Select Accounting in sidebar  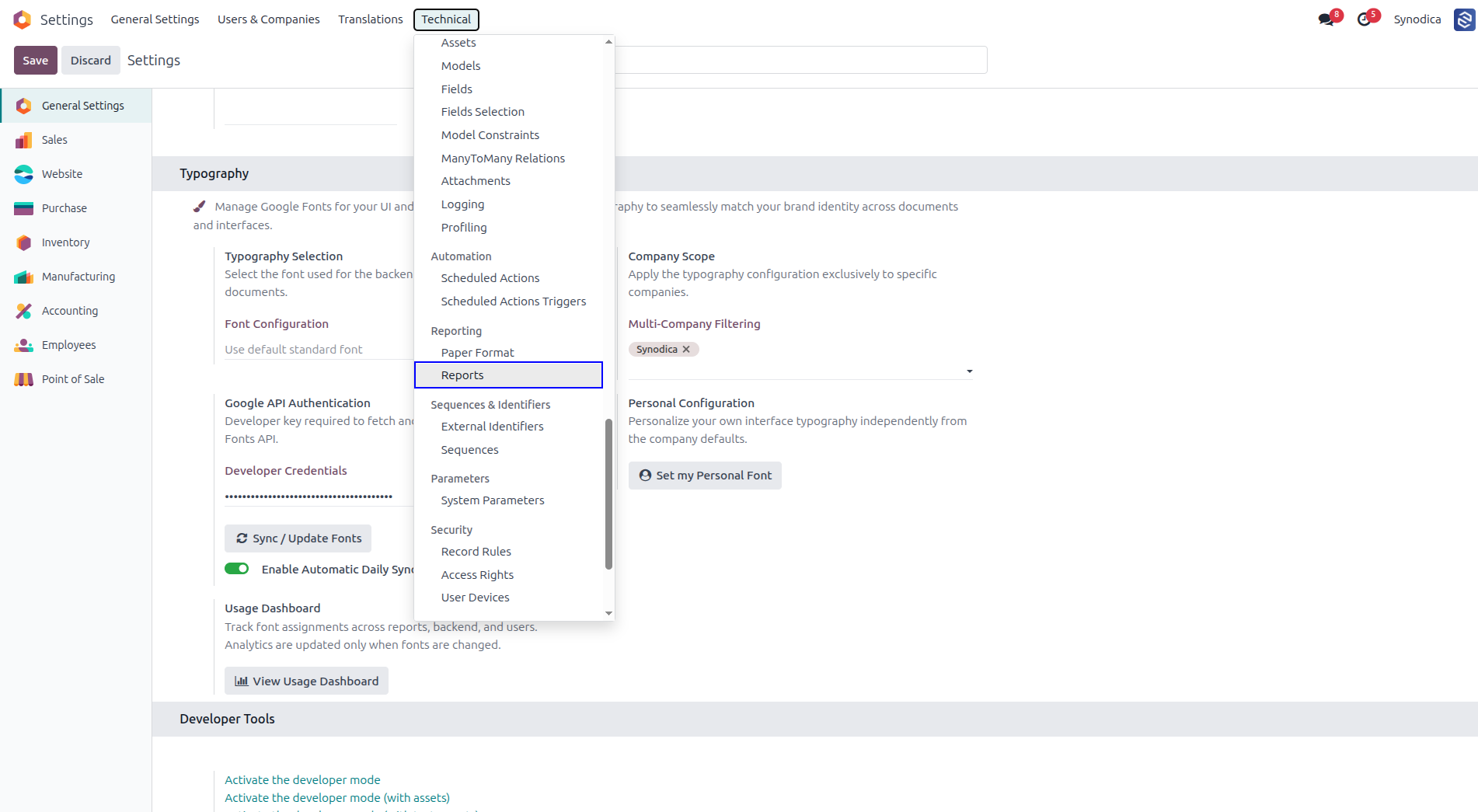76,311
